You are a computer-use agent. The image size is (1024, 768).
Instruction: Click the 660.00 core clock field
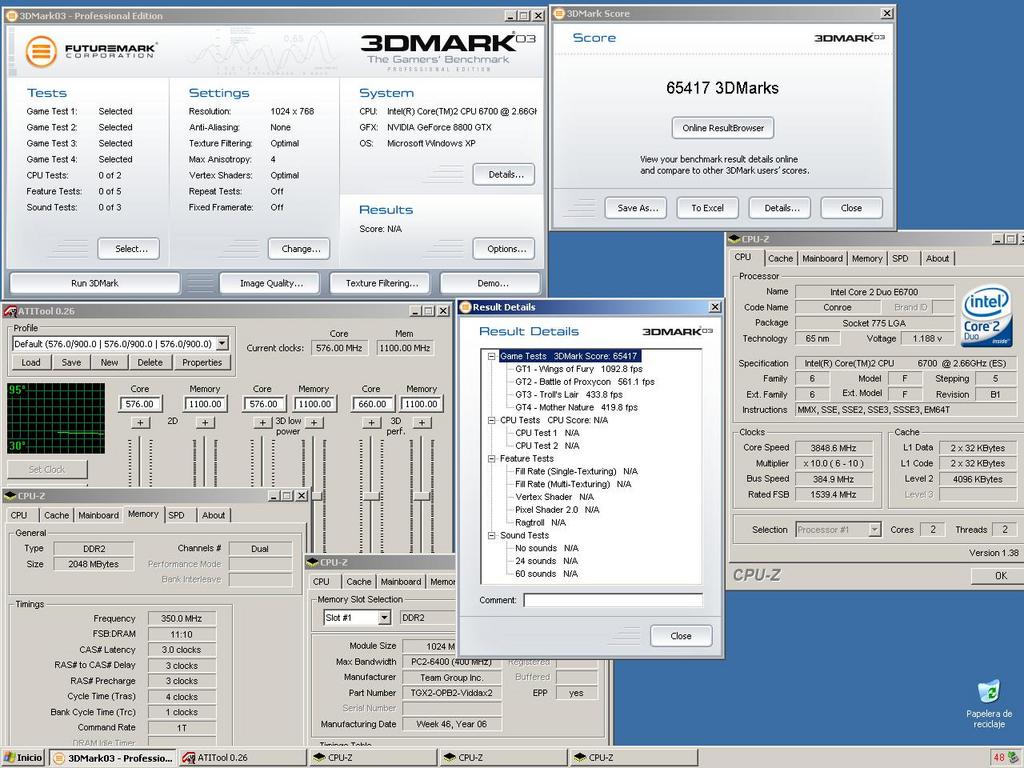(372, 404)
